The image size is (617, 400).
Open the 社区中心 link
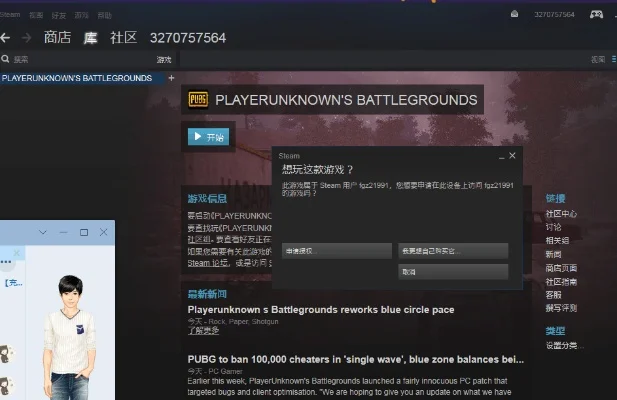point(561,214)
